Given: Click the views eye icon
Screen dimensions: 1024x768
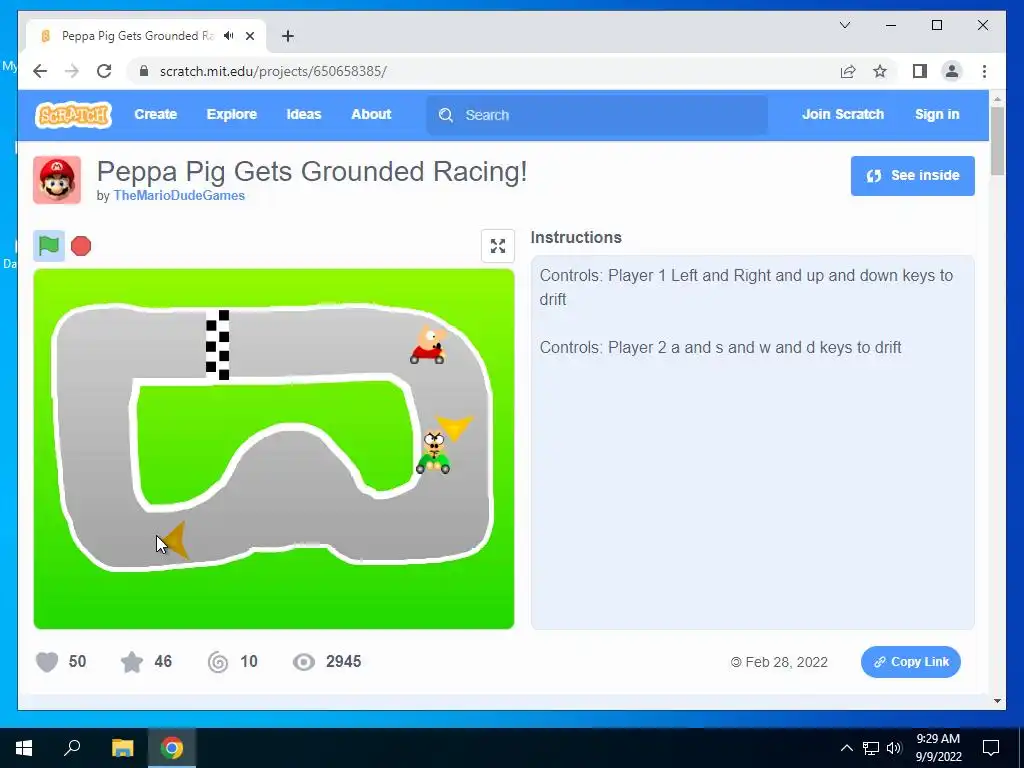Looking at the screenshot, I should tap(304, 662).
